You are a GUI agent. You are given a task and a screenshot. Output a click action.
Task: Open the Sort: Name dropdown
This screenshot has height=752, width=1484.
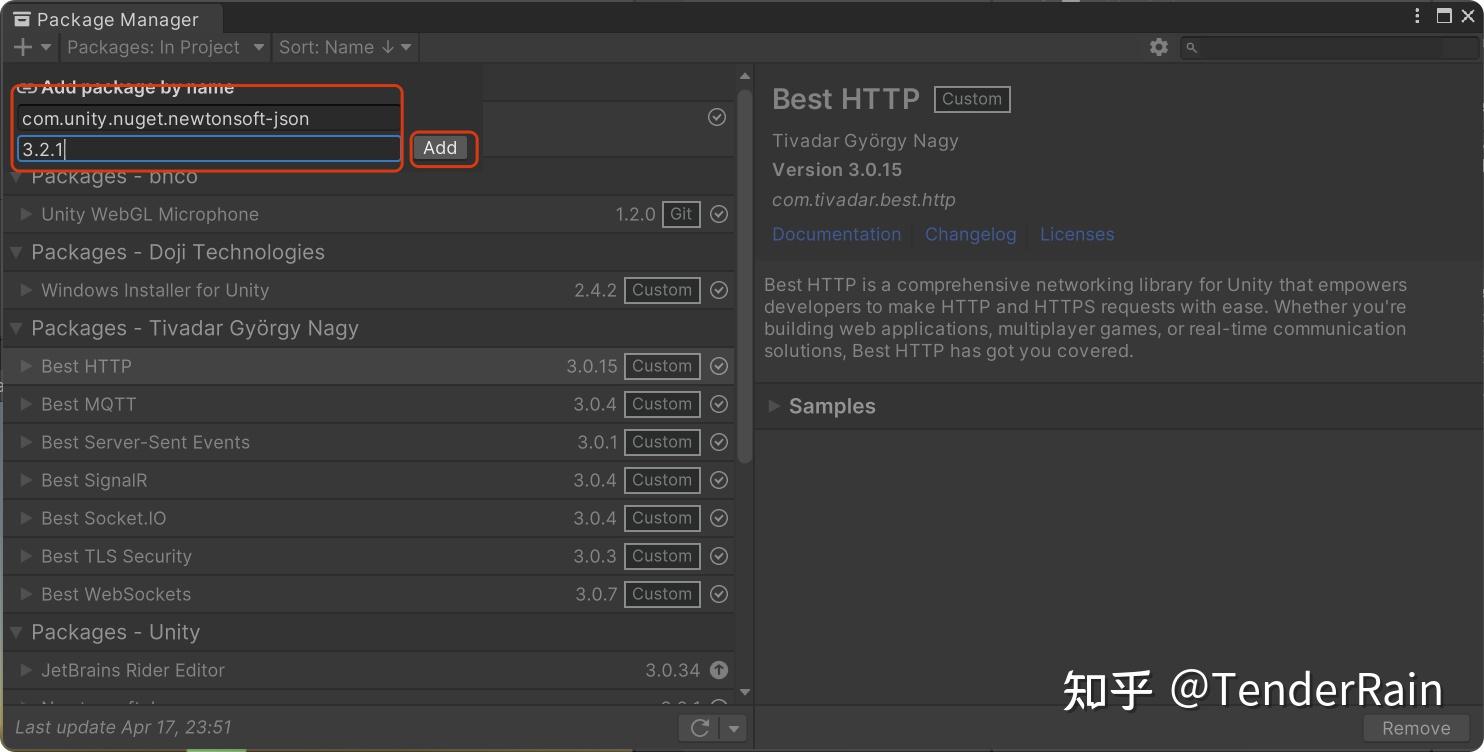(344, 47)
